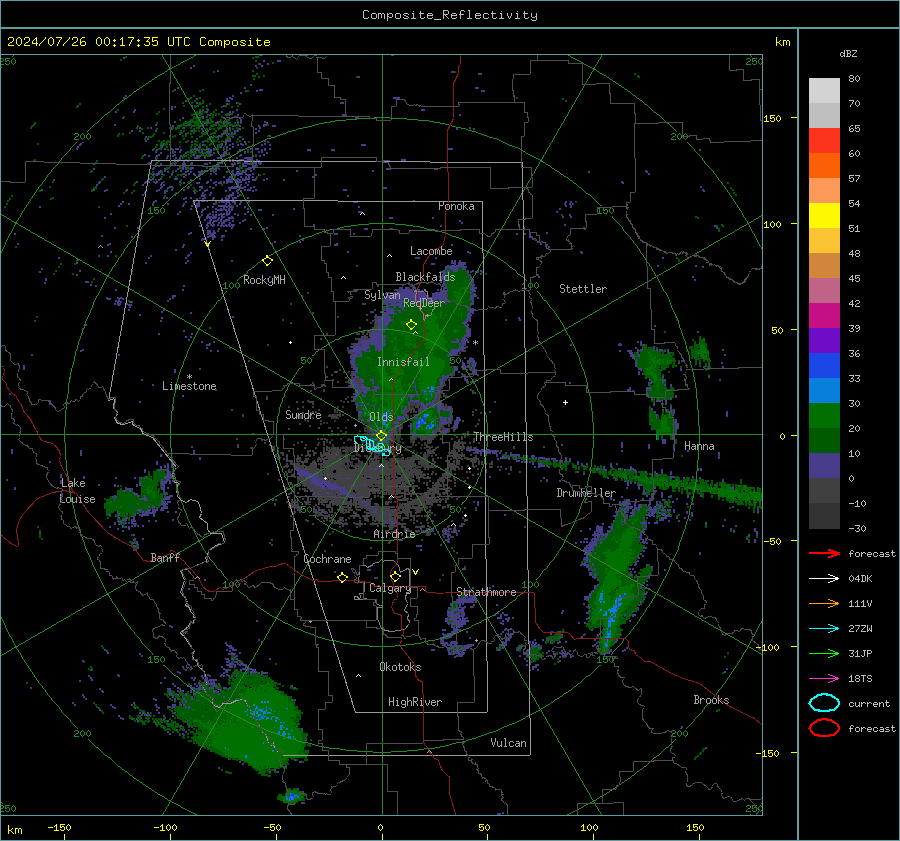Click the large storm cell southwest of HighRiver
This screenshot has height=841, width=900.
pos(244,720)
